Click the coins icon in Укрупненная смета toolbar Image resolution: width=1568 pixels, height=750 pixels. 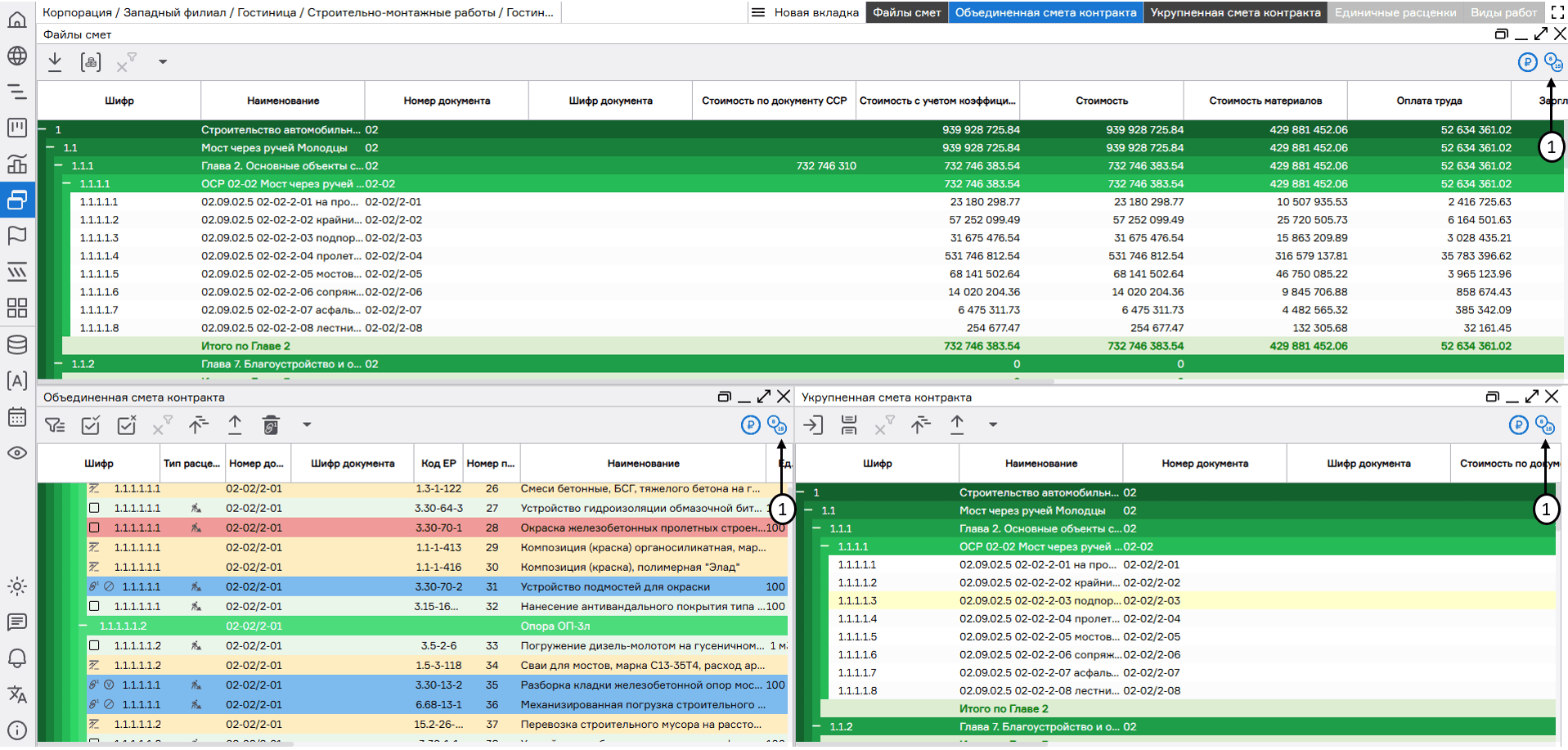pos(1544,424)
